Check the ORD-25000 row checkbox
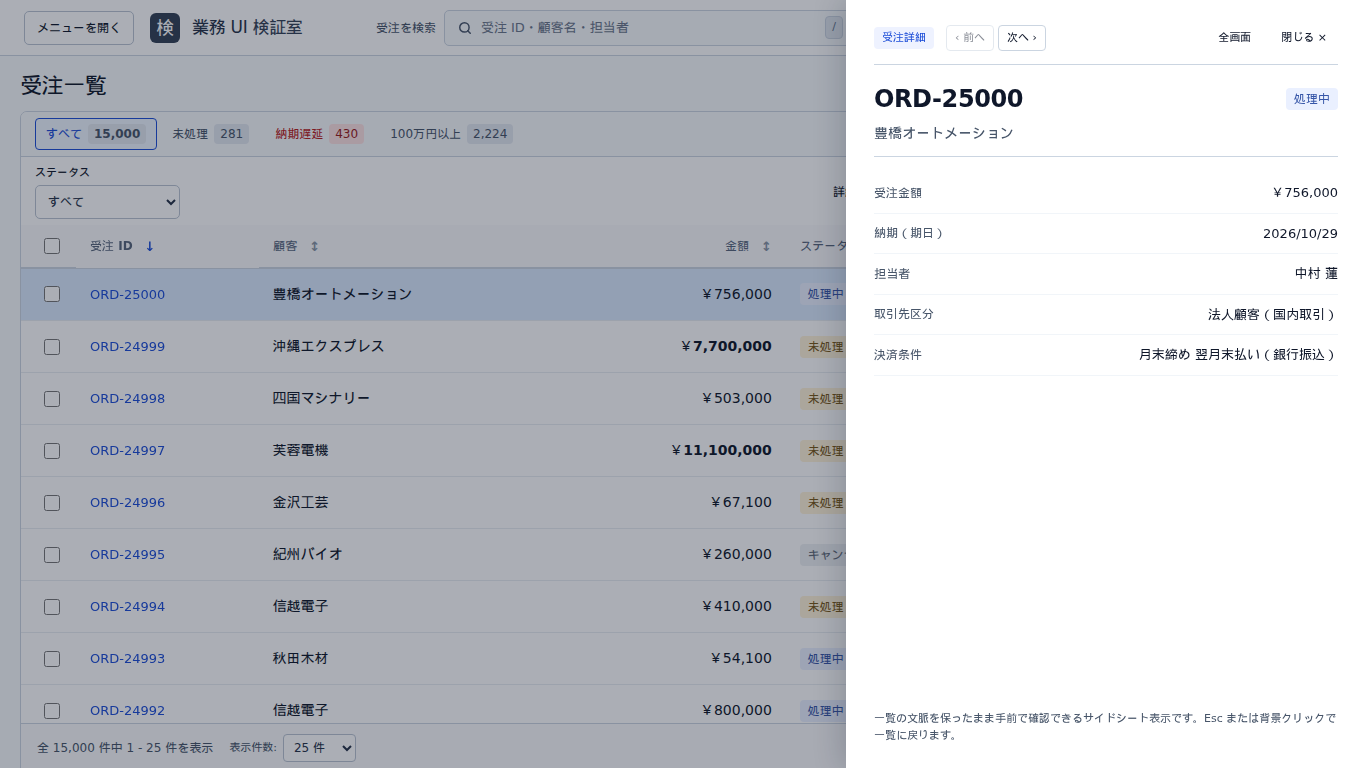The height and width of the screenshot is (768, 1366). (52, 294)
